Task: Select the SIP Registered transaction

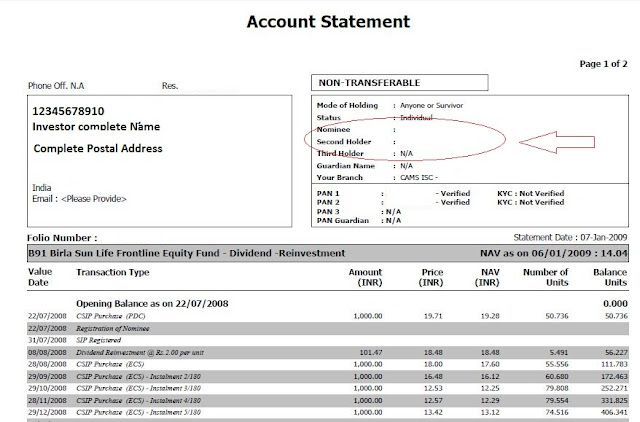Action: tap(98, 340)
